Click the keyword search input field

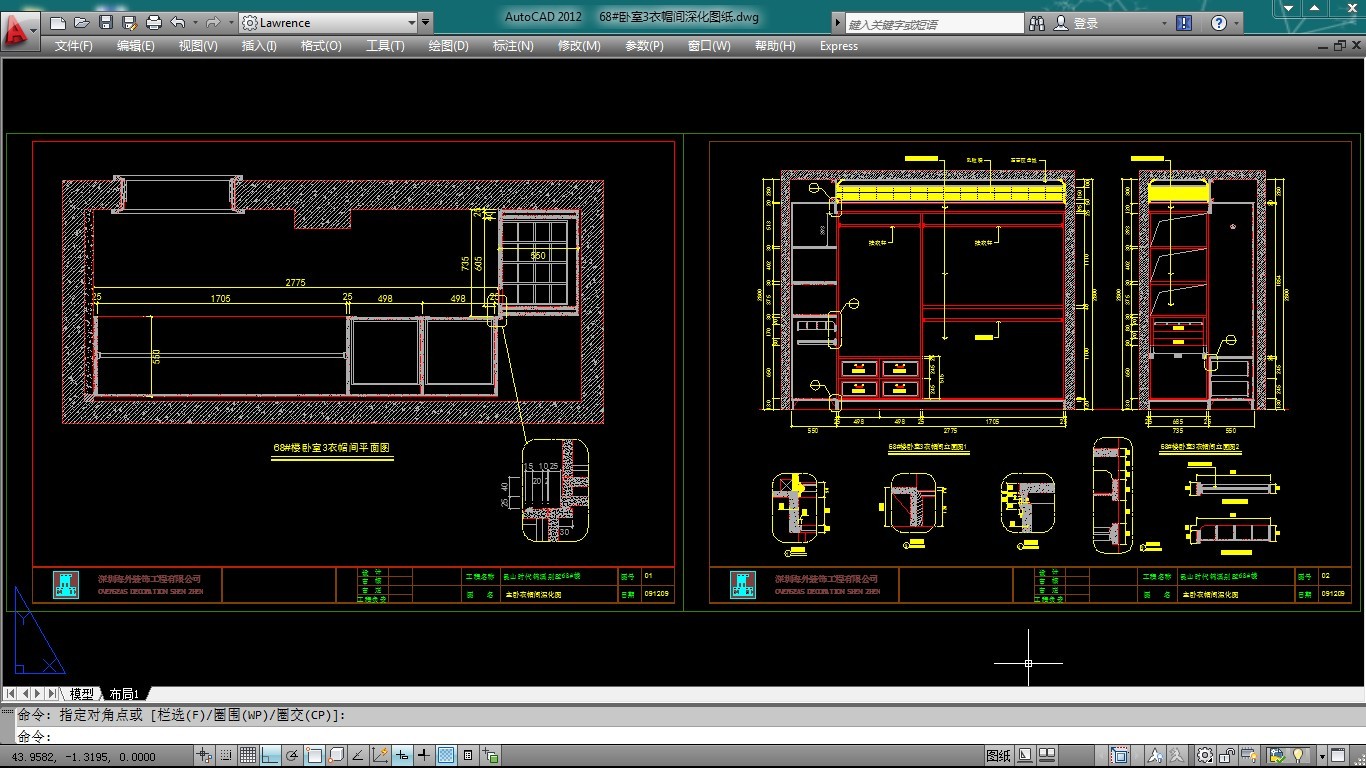pyautogui.click(x=934, y=23)
